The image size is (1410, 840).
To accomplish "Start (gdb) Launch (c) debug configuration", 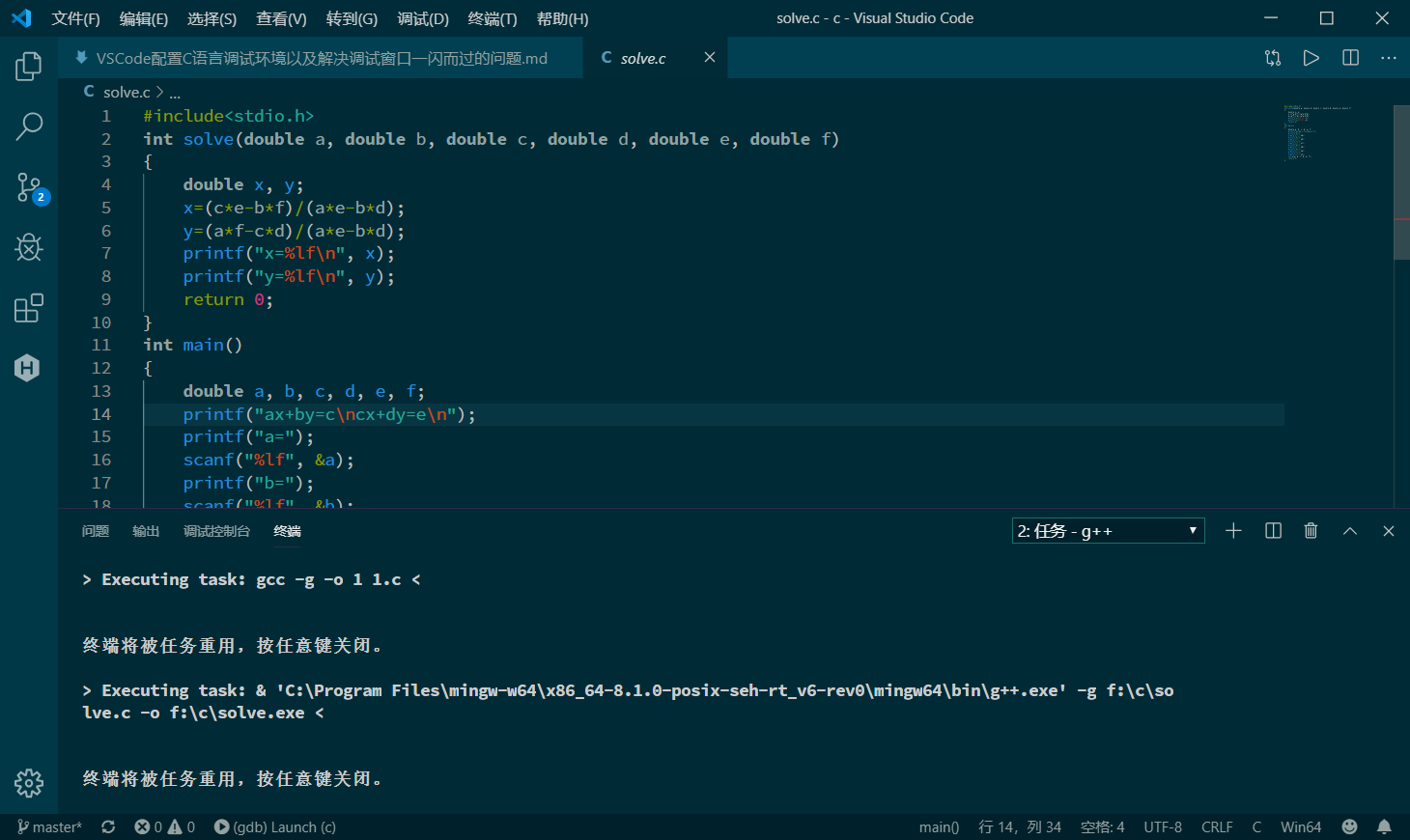I will [275, 827].
